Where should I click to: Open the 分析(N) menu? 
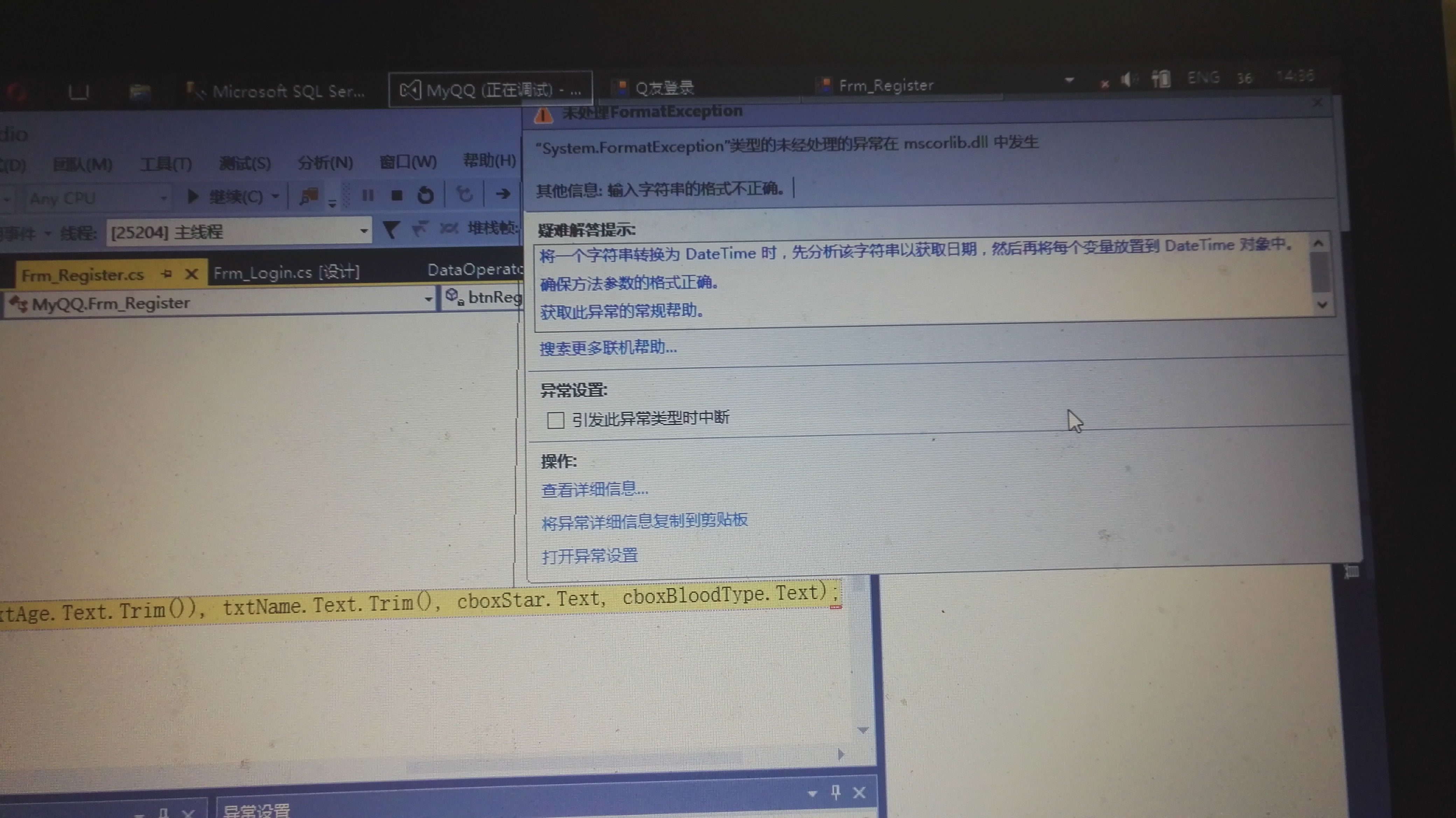325,163
